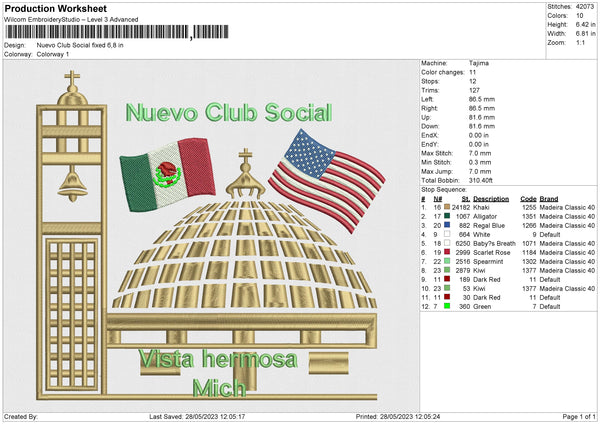Click the 'Green' description in row 12
This screenshot has height=424, width=600.
[482, 307]
